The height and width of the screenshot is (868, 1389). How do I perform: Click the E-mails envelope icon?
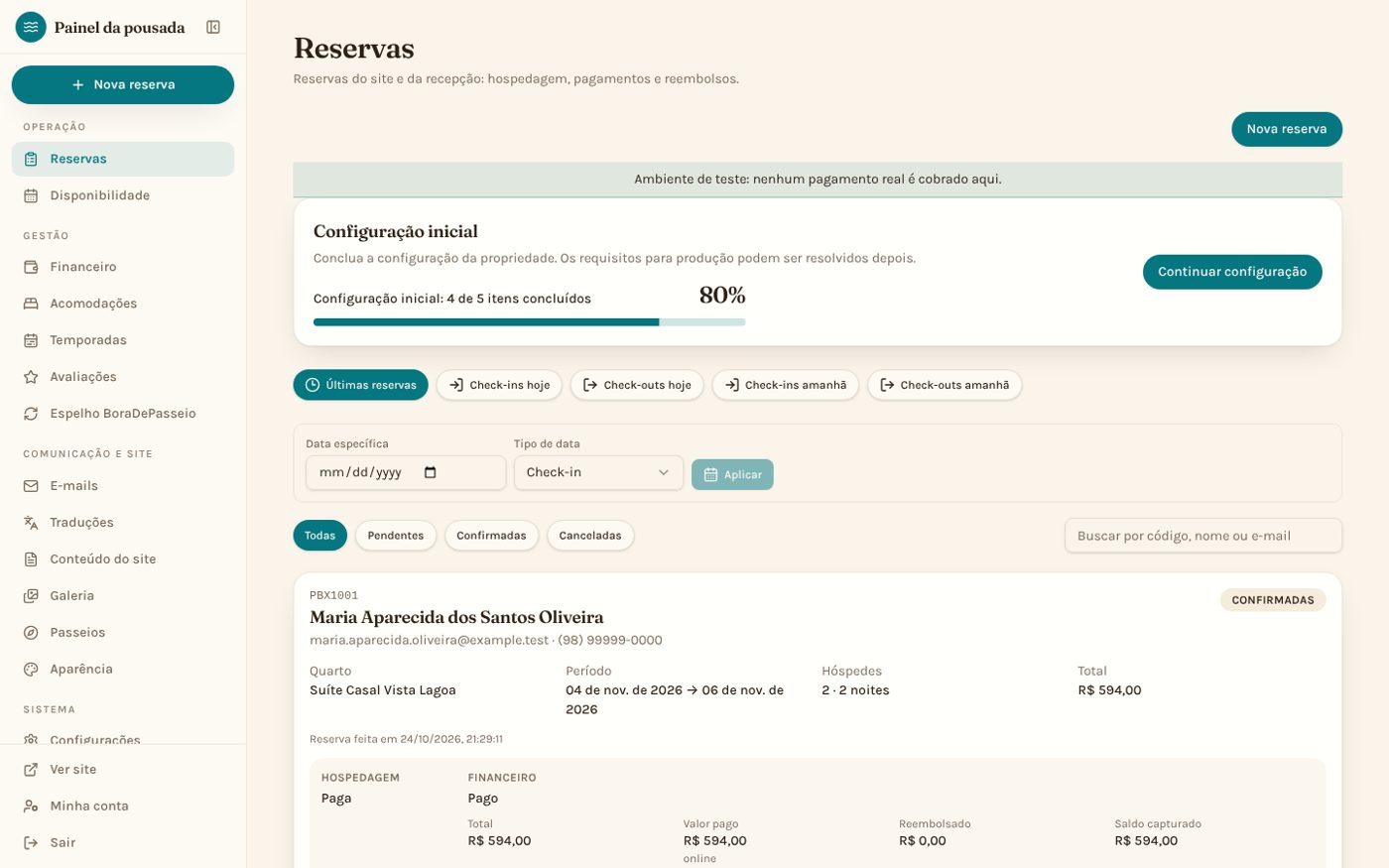(x=31, y=486)
